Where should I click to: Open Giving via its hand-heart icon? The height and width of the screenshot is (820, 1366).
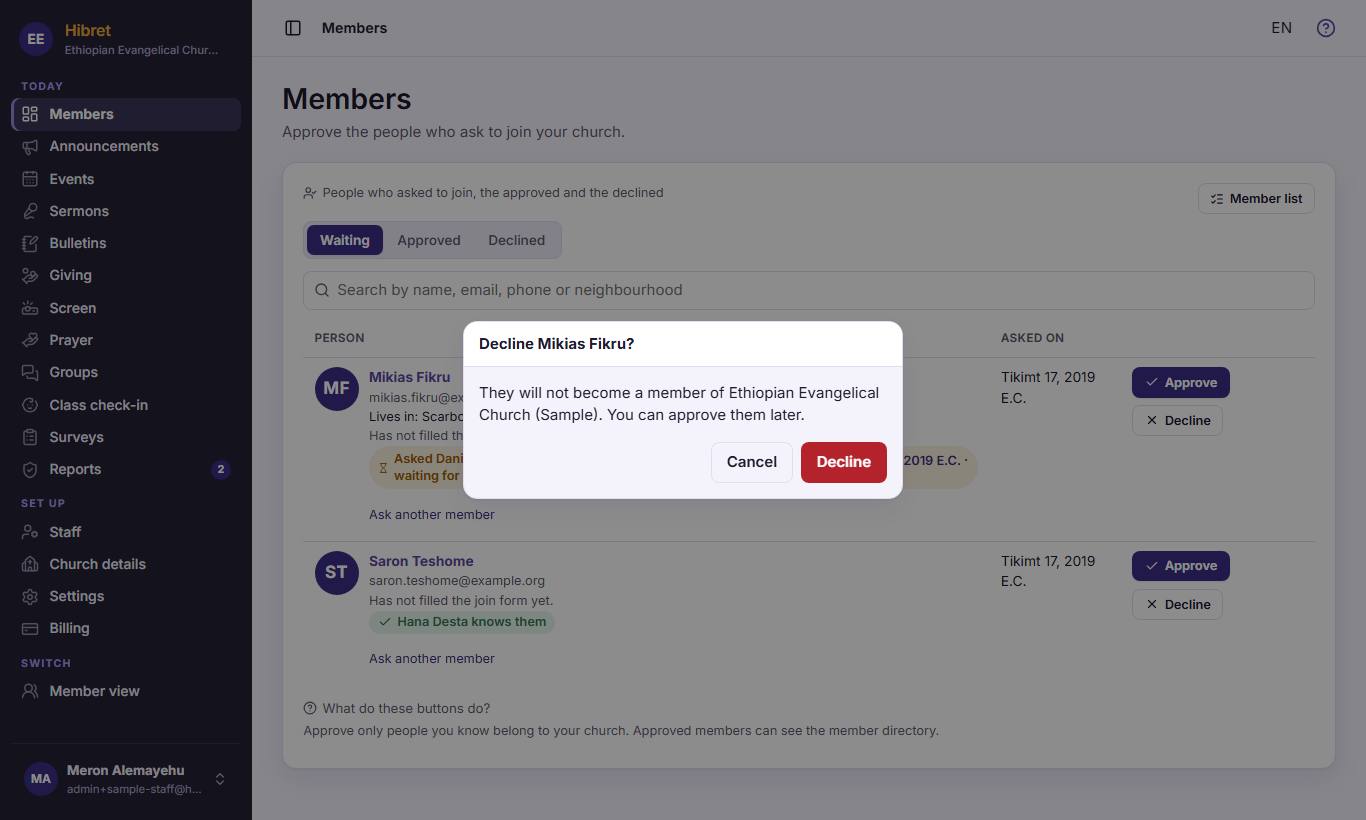tap(30, 275)
